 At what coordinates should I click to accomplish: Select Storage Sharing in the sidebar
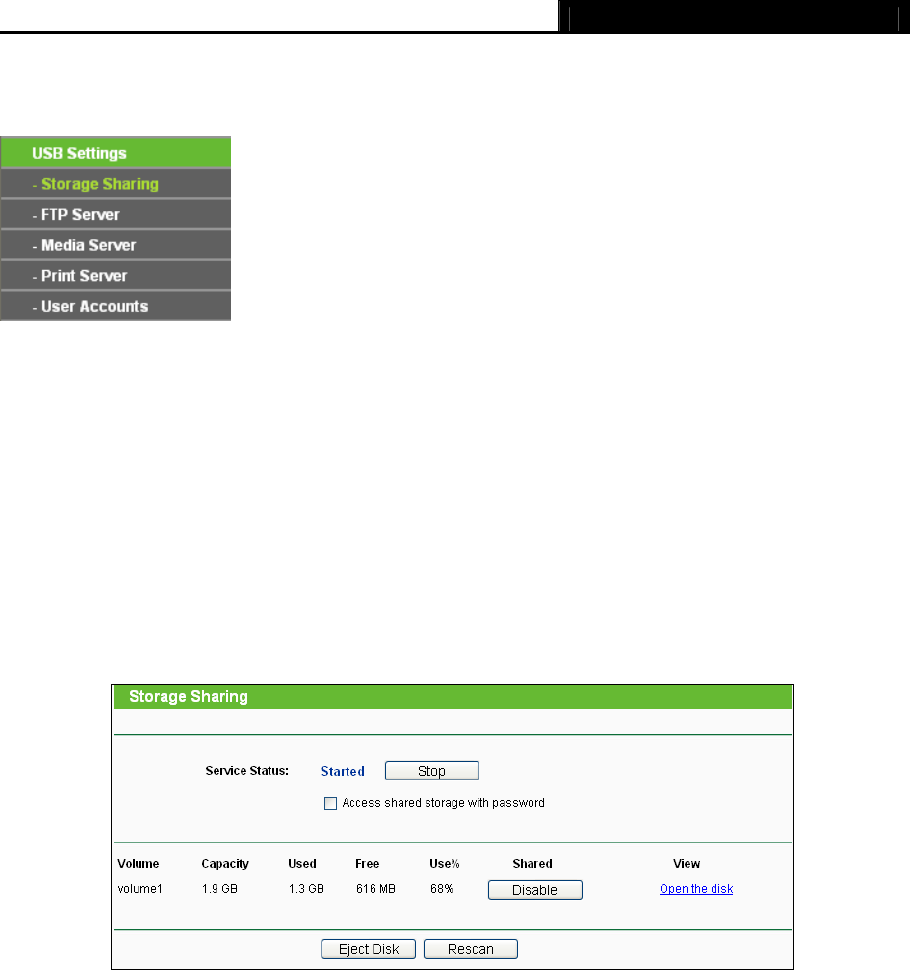(115, 184)
